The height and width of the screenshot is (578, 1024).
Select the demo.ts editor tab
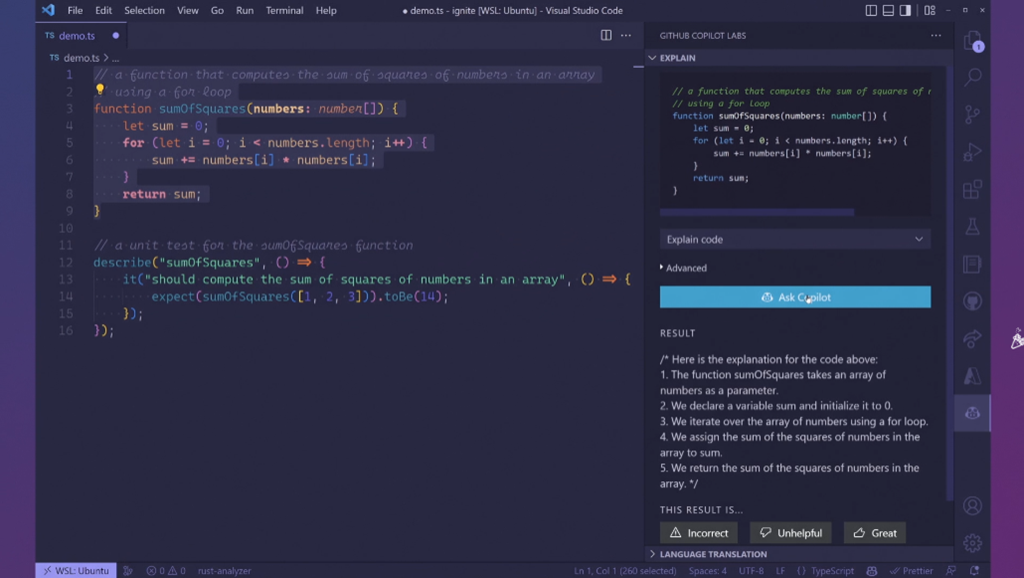77,35
